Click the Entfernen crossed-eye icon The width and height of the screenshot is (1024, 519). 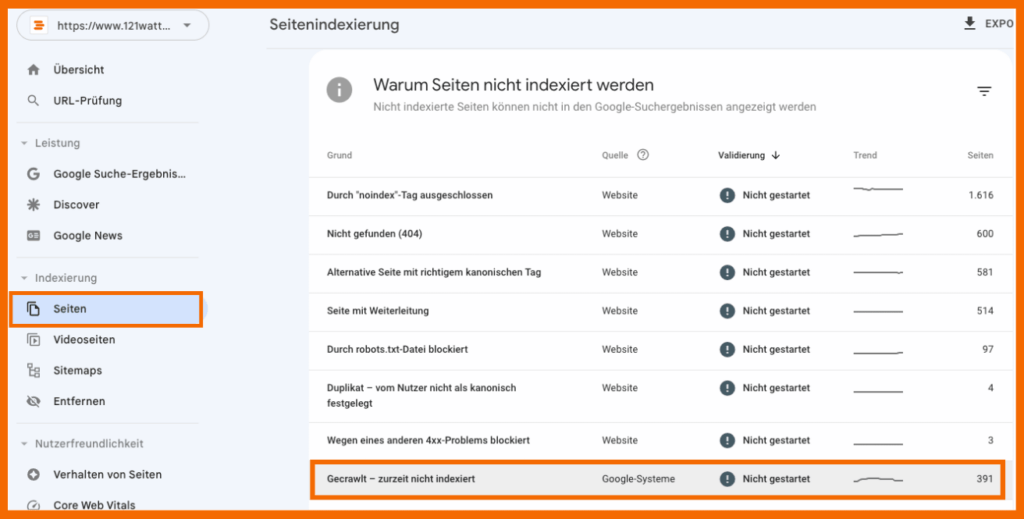coord(34,402)
